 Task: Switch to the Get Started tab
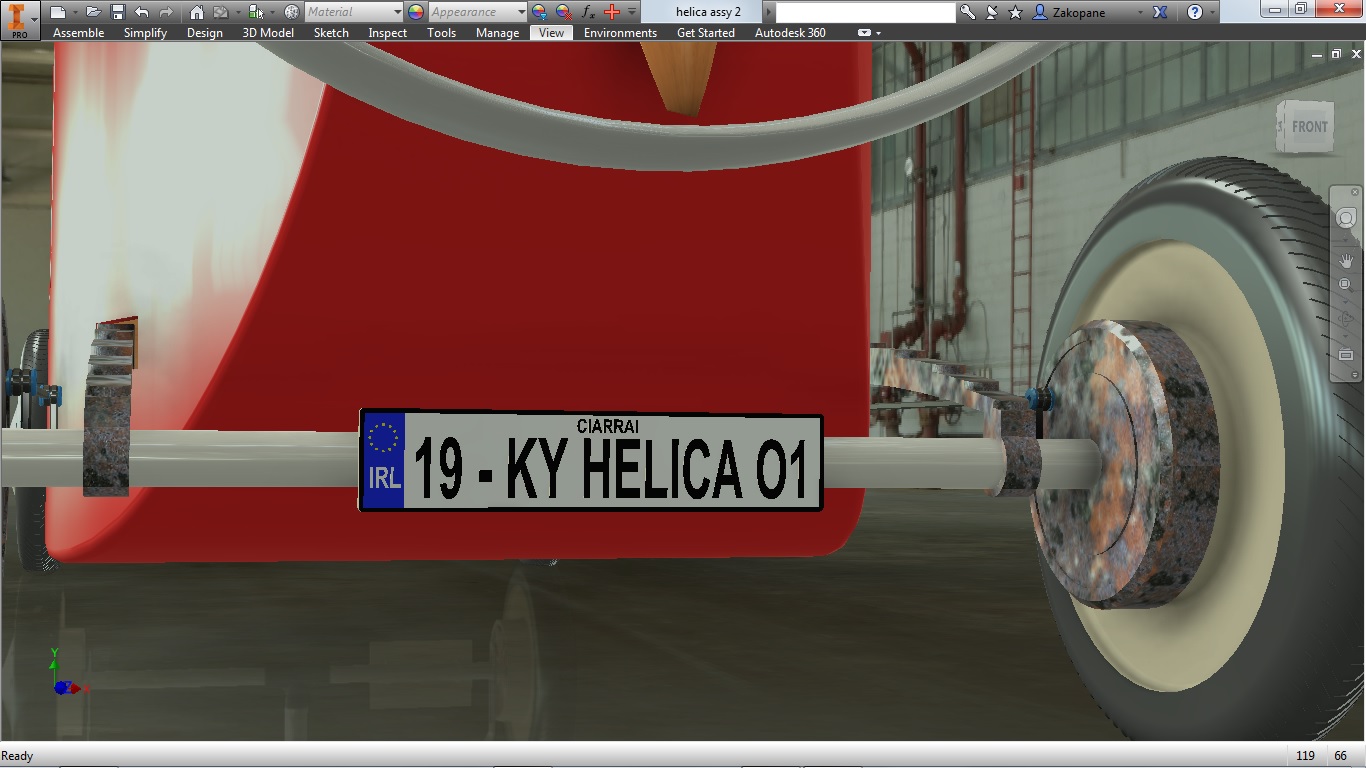(x=706, y=33)
